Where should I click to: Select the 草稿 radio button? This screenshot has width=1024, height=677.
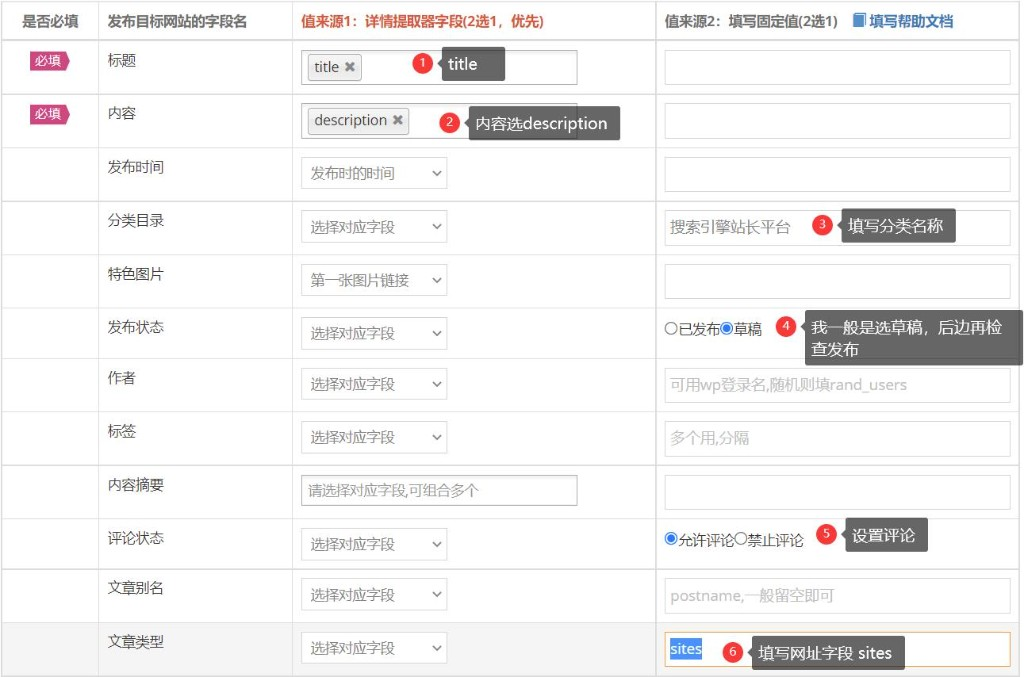pyautogui.click(x=727, y=328)
